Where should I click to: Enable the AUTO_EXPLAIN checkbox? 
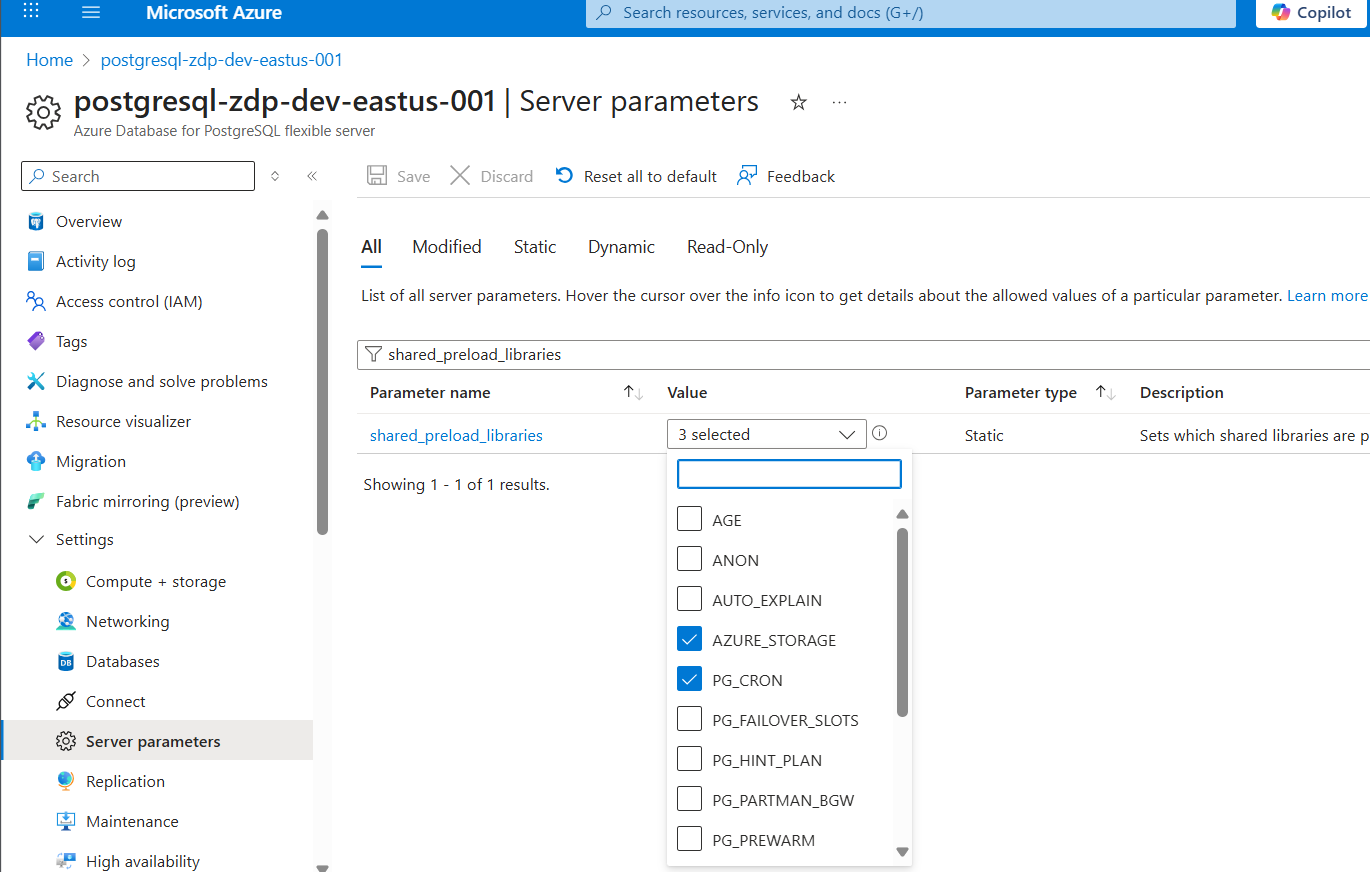689,598
